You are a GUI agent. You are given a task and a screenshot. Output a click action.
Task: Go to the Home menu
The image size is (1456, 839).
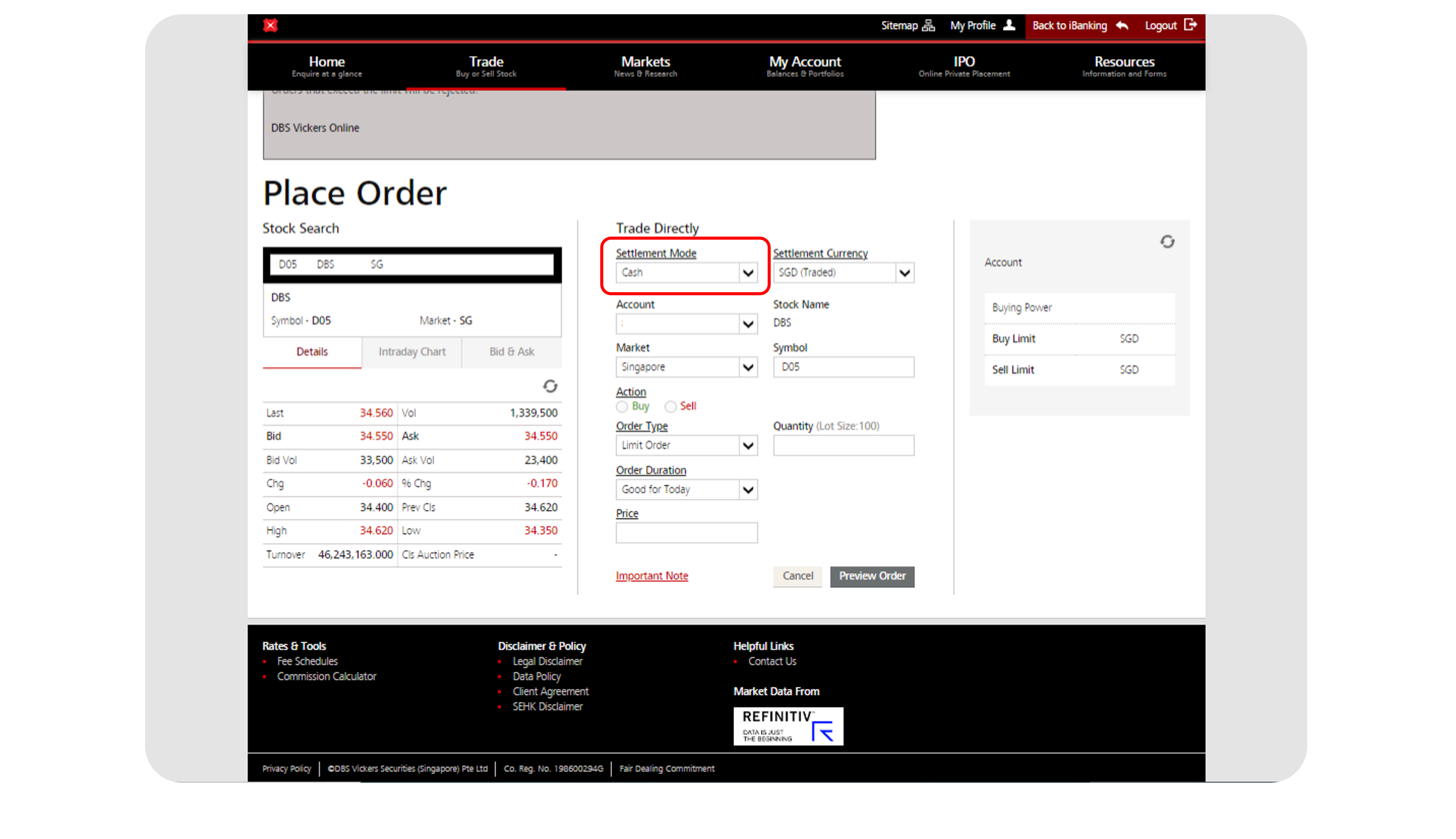click(x=327, y=66)
